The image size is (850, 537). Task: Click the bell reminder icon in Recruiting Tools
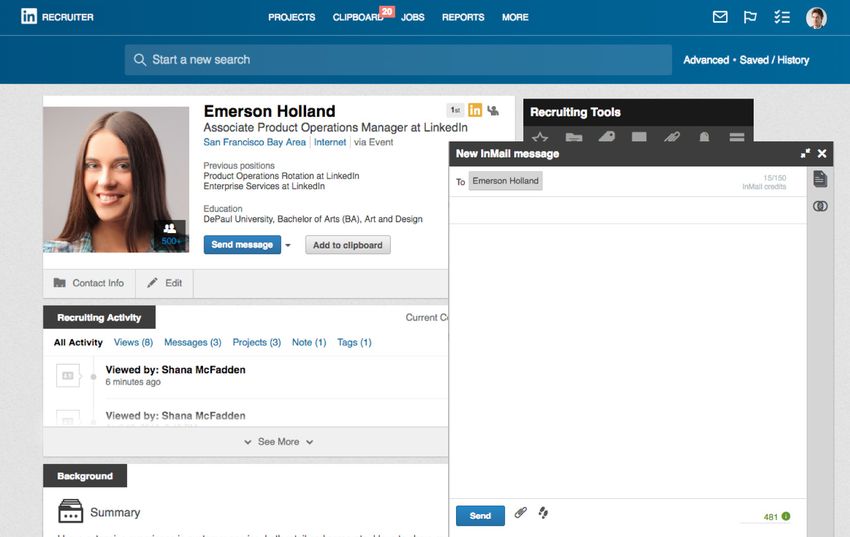pos(704,137)
